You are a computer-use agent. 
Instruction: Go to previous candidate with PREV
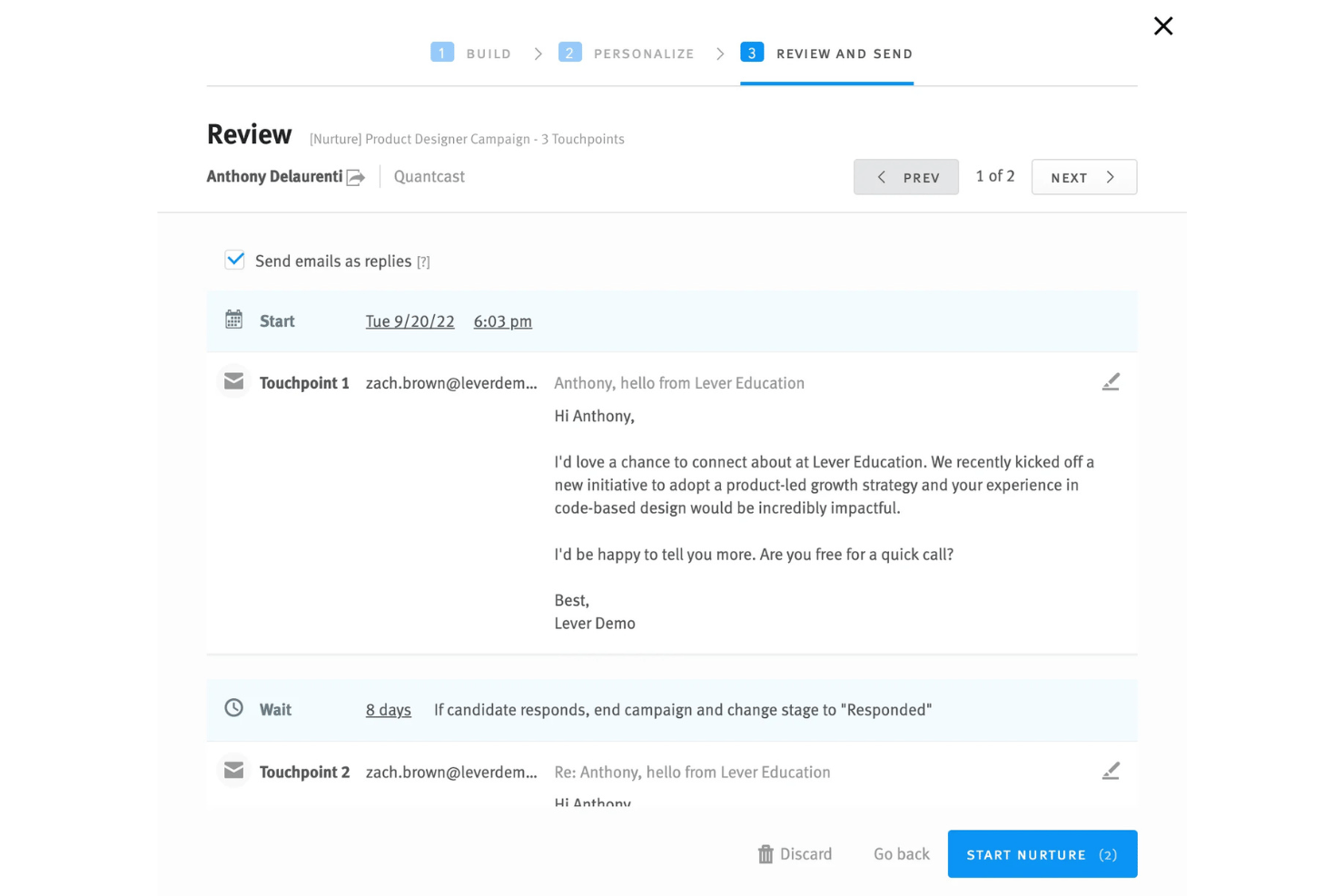[x=906, y=177]
